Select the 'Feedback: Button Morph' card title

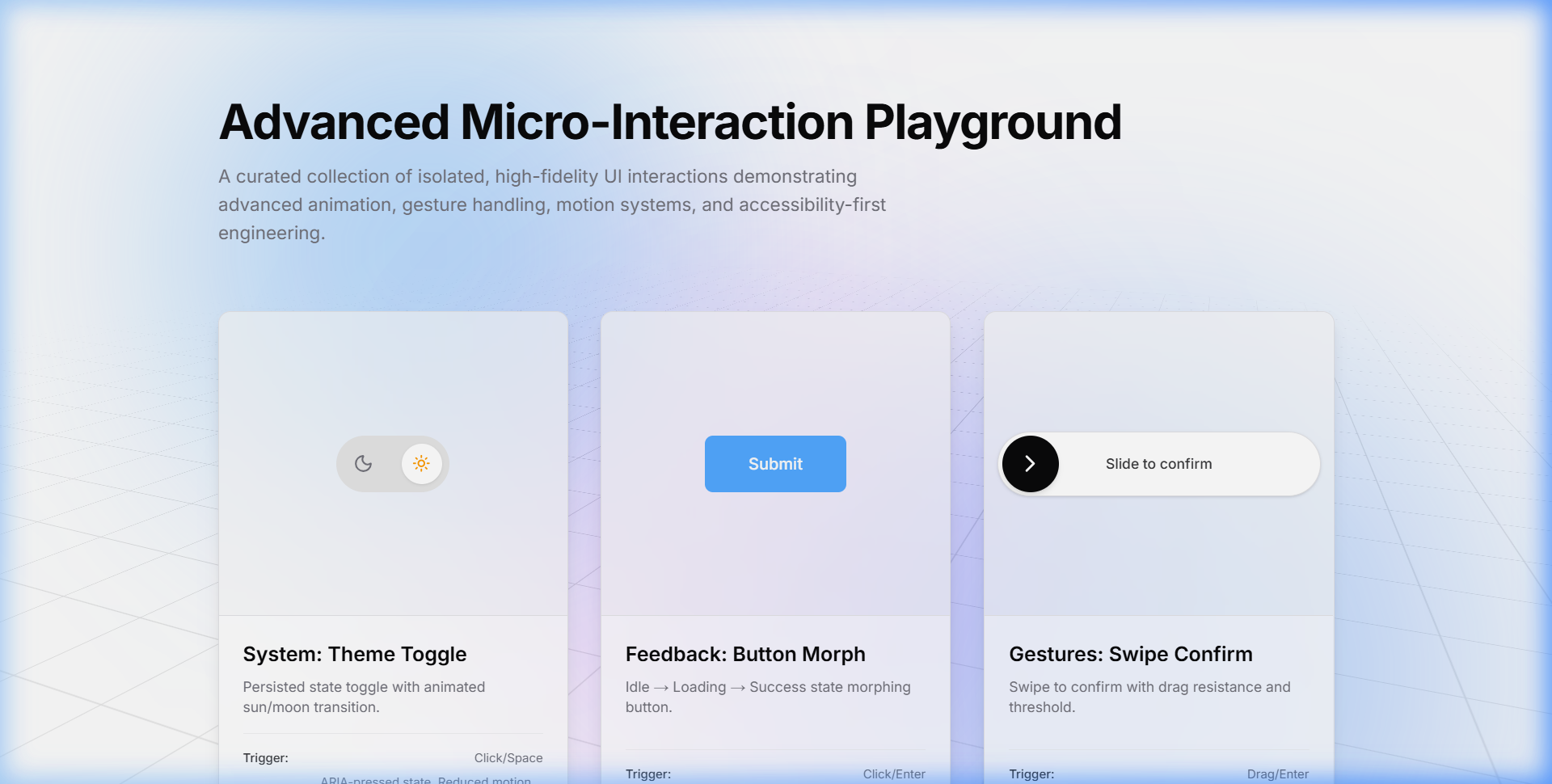[745, 654]
